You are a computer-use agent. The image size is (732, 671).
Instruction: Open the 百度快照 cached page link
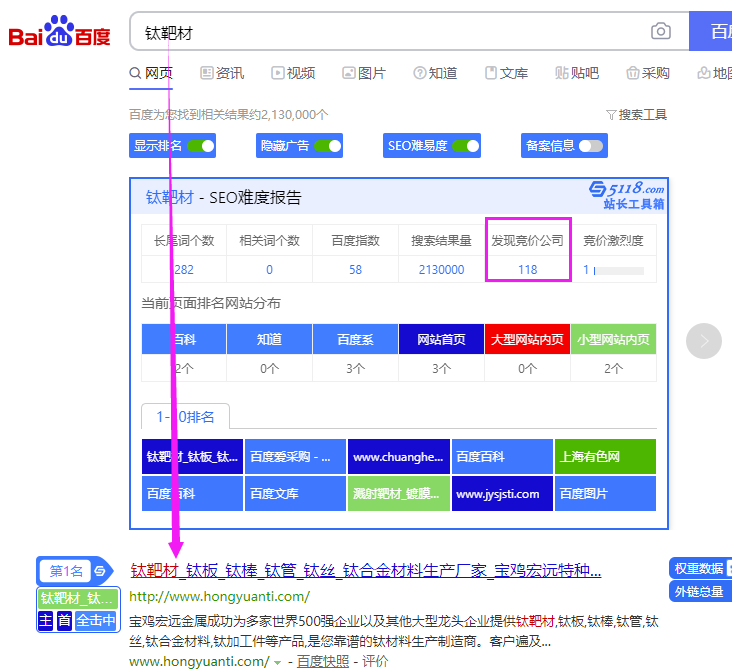pyautogui.click(x=324, y=661)
